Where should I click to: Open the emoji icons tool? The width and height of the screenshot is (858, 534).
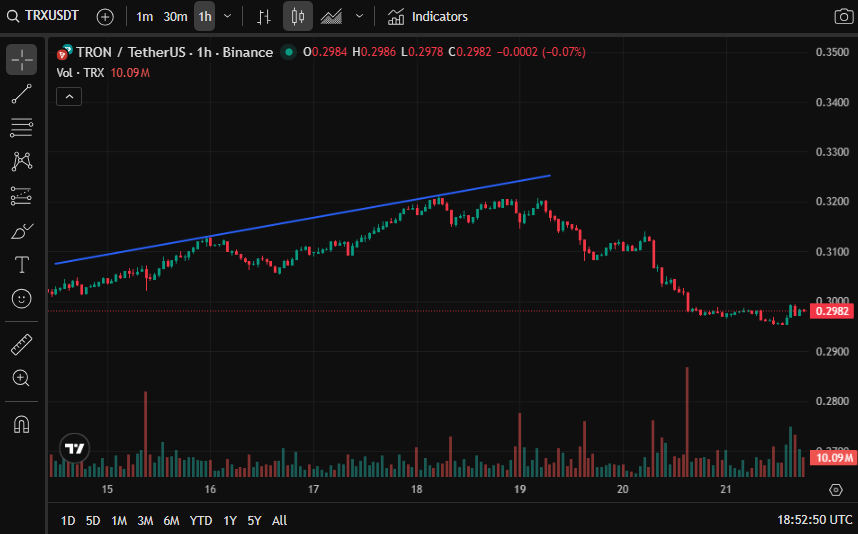tap(21, 299)
